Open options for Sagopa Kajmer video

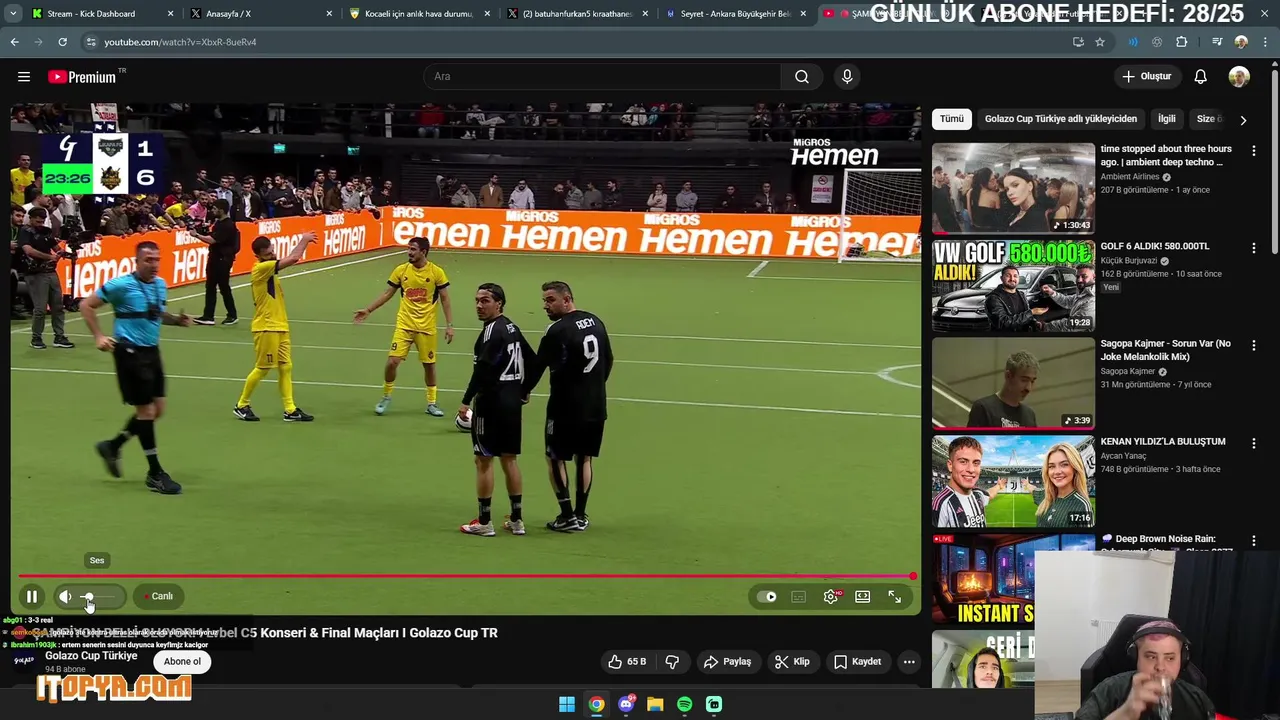click(1254, 346)
